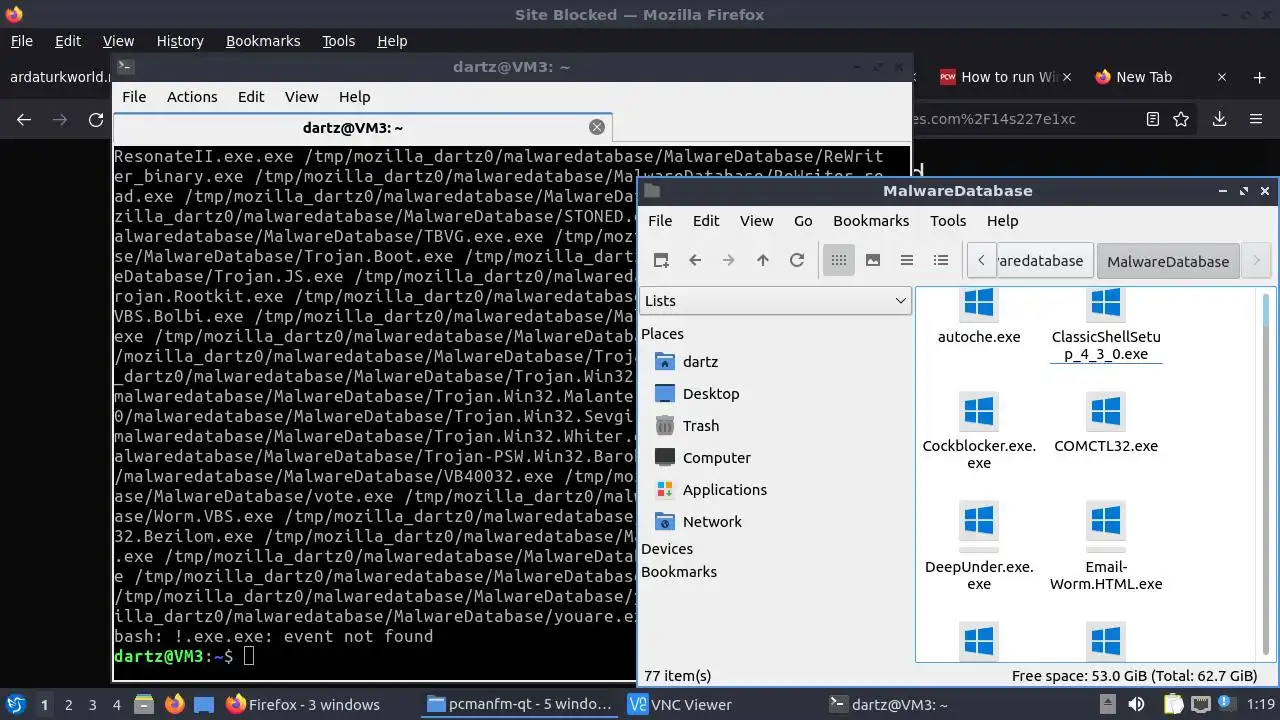Select the dartz@VM3 terminal tab
The image size is (1280, 720).
pyautogui.click(x=363, y=128)
